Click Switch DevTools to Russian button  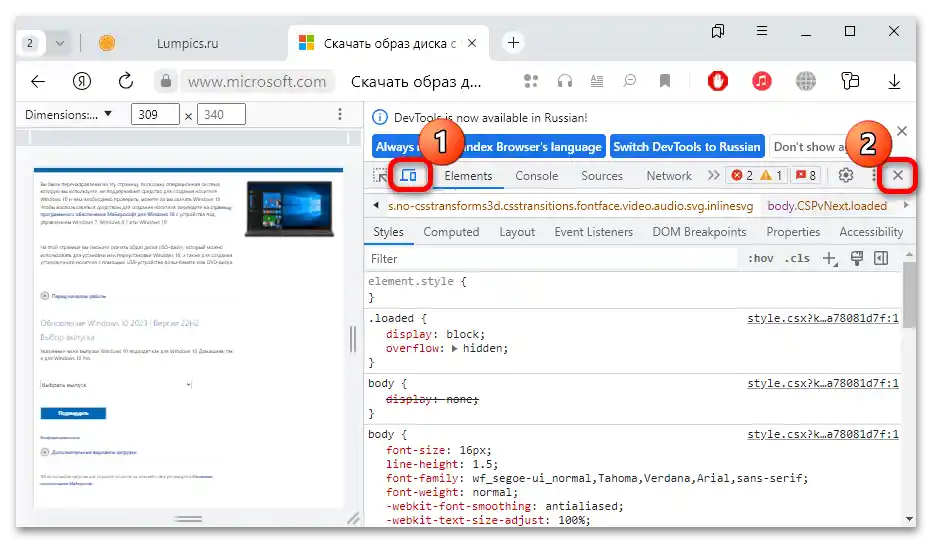pos(687,147)
